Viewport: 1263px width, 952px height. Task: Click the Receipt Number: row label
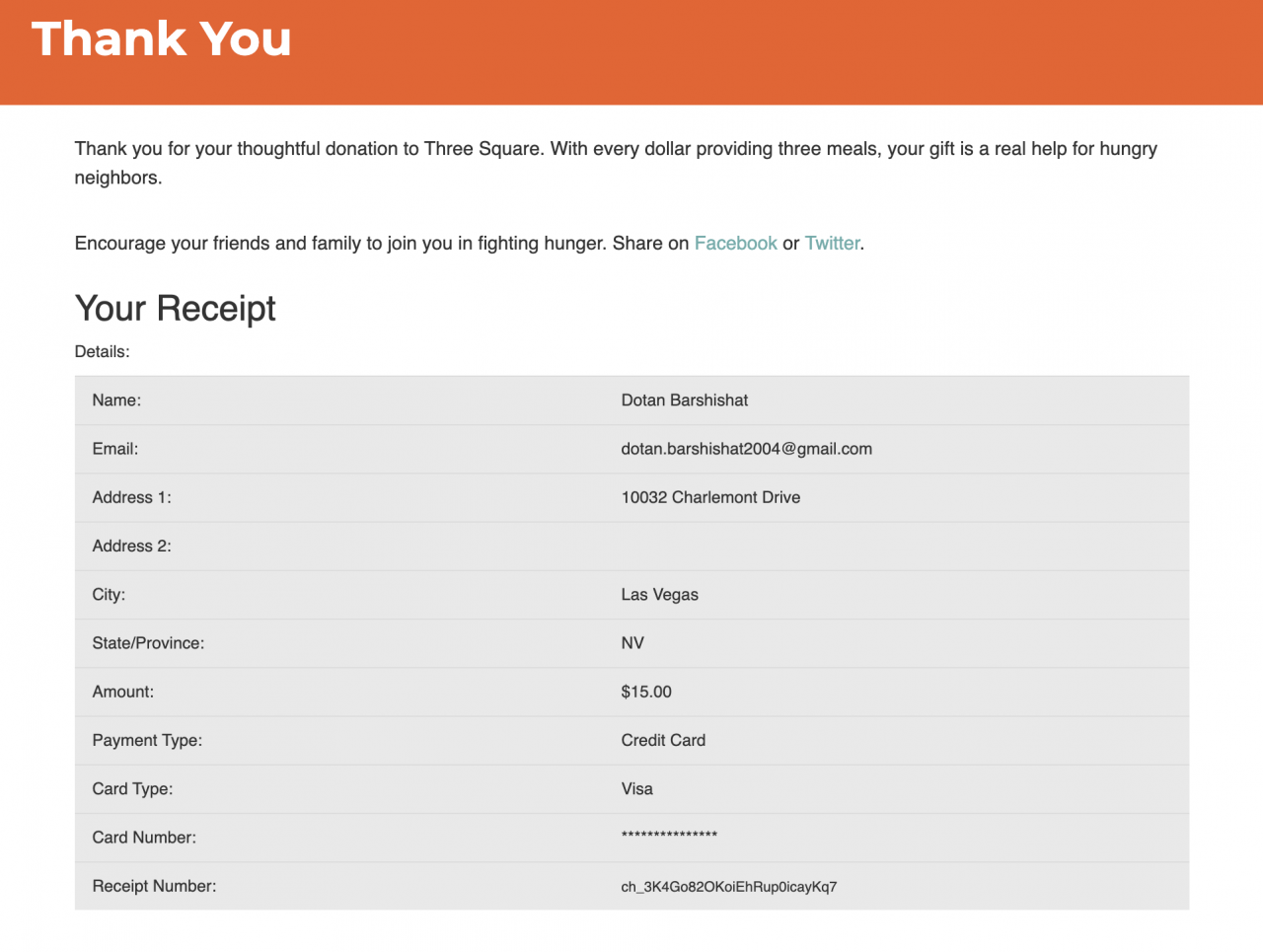click(154, 886)
